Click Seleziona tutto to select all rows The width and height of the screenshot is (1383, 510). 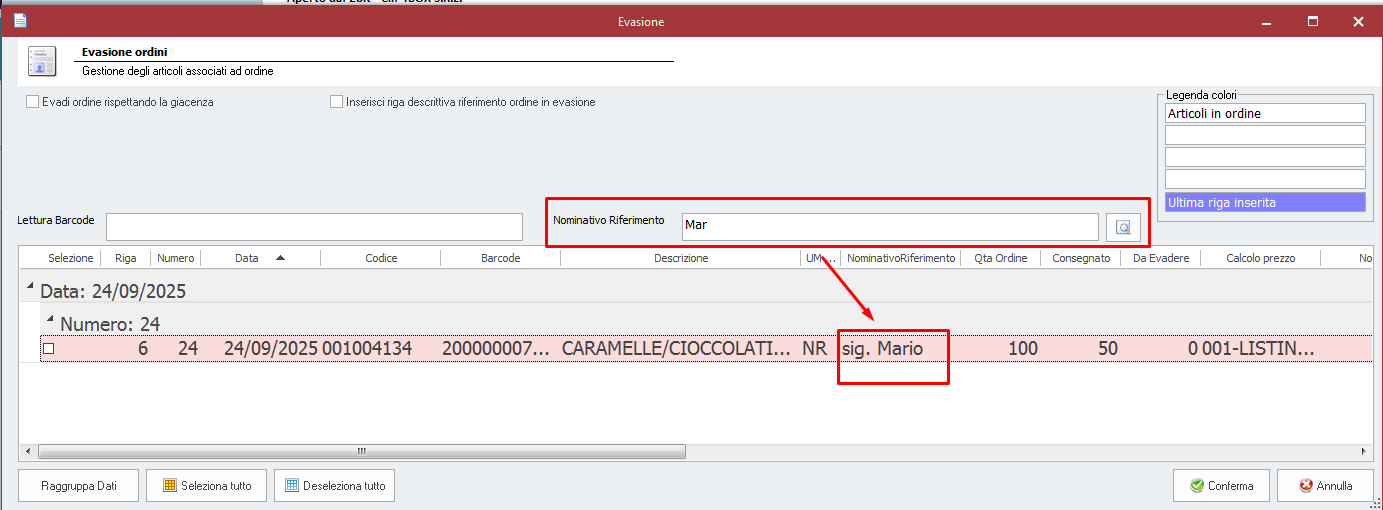tap(206, 486)
